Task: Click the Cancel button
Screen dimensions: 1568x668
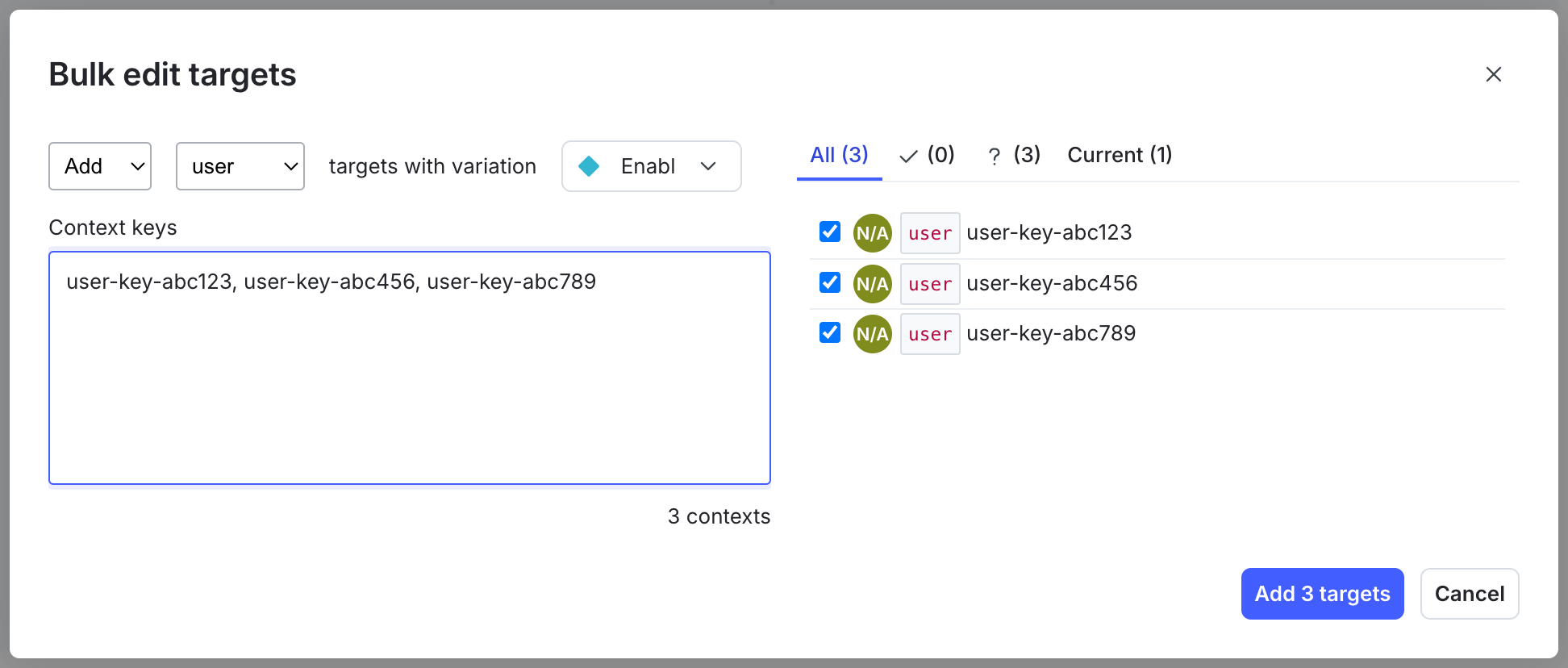Action: click(x=1470, y=594)
